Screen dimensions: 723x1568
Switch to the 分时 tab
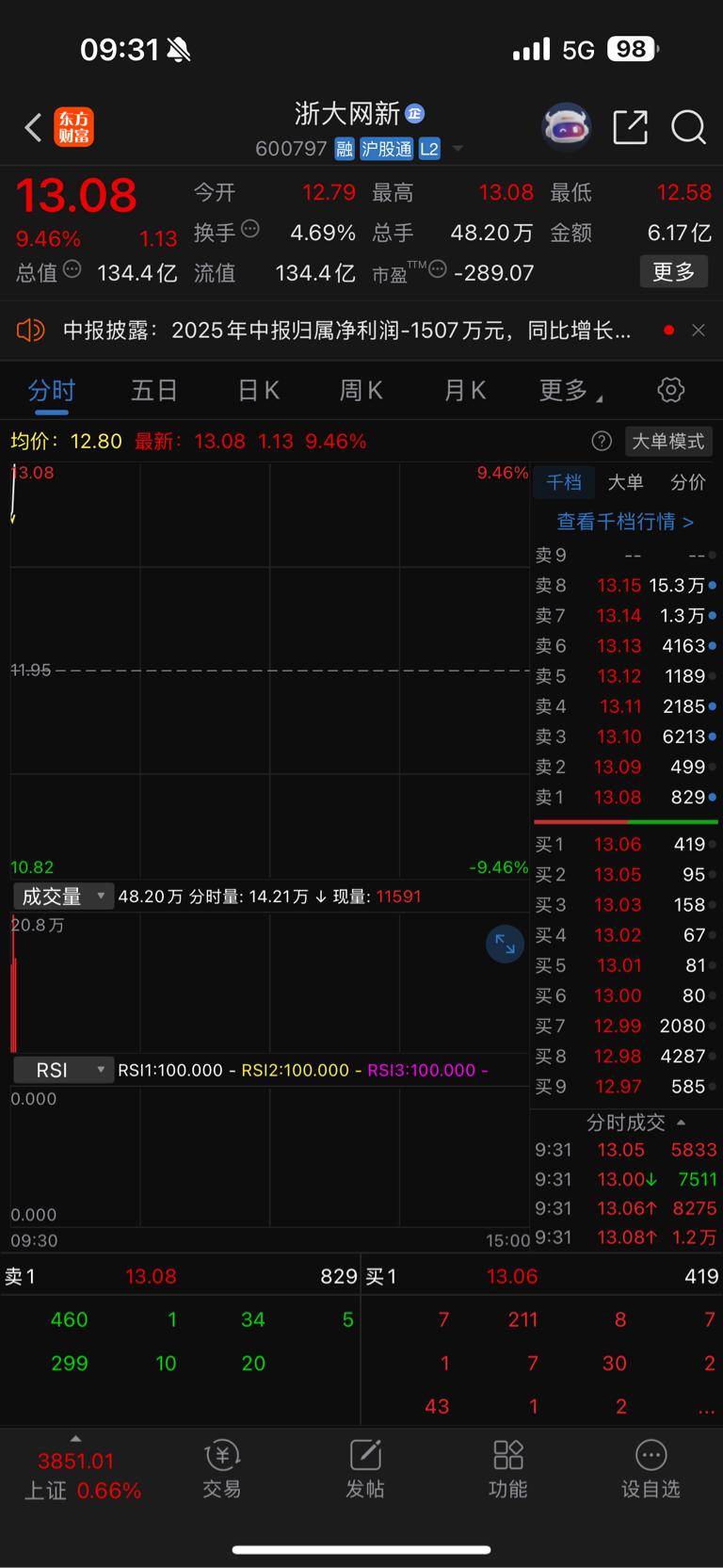[52, 390]
